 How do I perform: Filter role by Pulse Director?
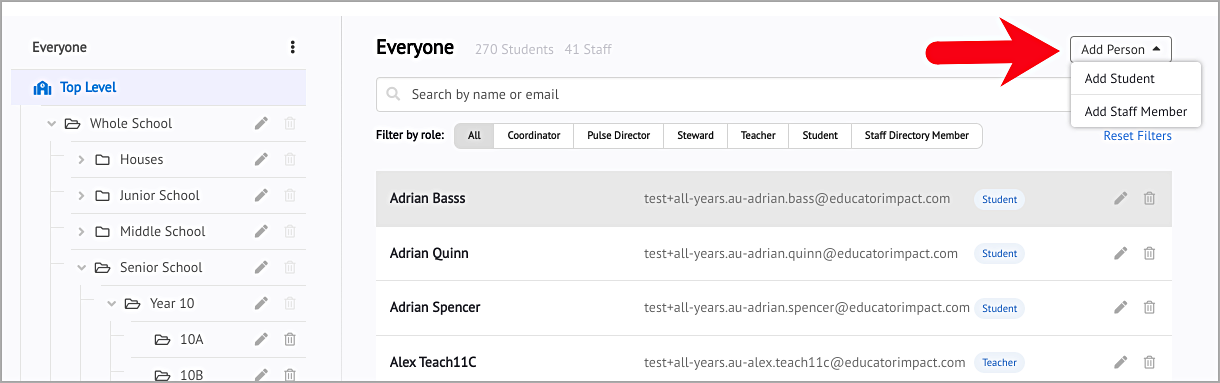click(x=619, y=136)
